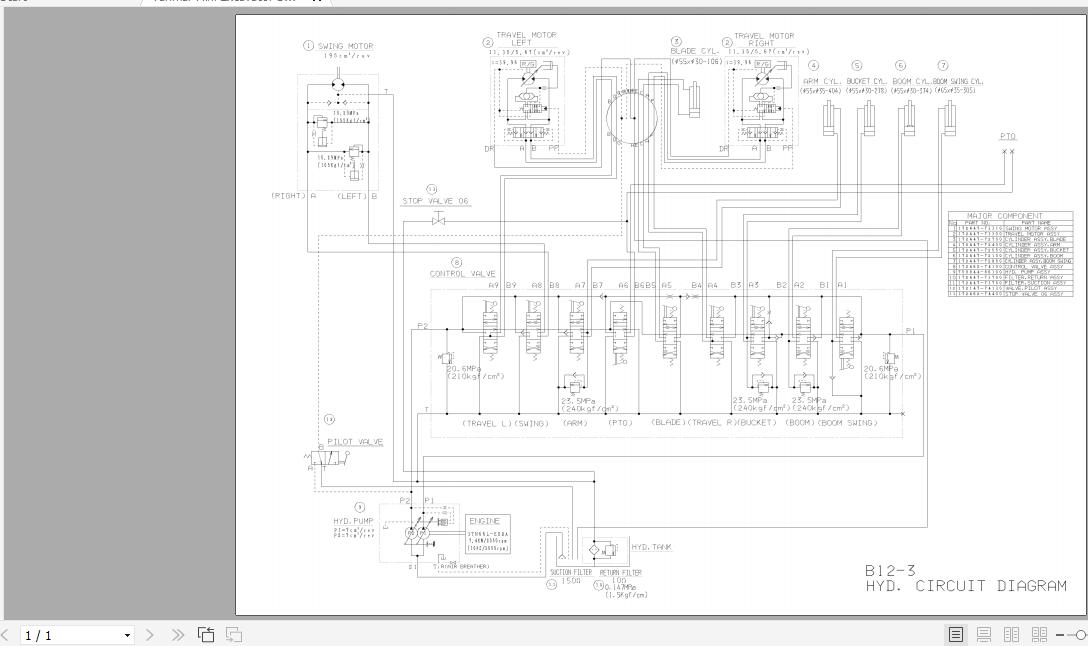The height and width of the screenshot is (646, 1088).
Task: Go to the previous page arrow
Action: 6,634
